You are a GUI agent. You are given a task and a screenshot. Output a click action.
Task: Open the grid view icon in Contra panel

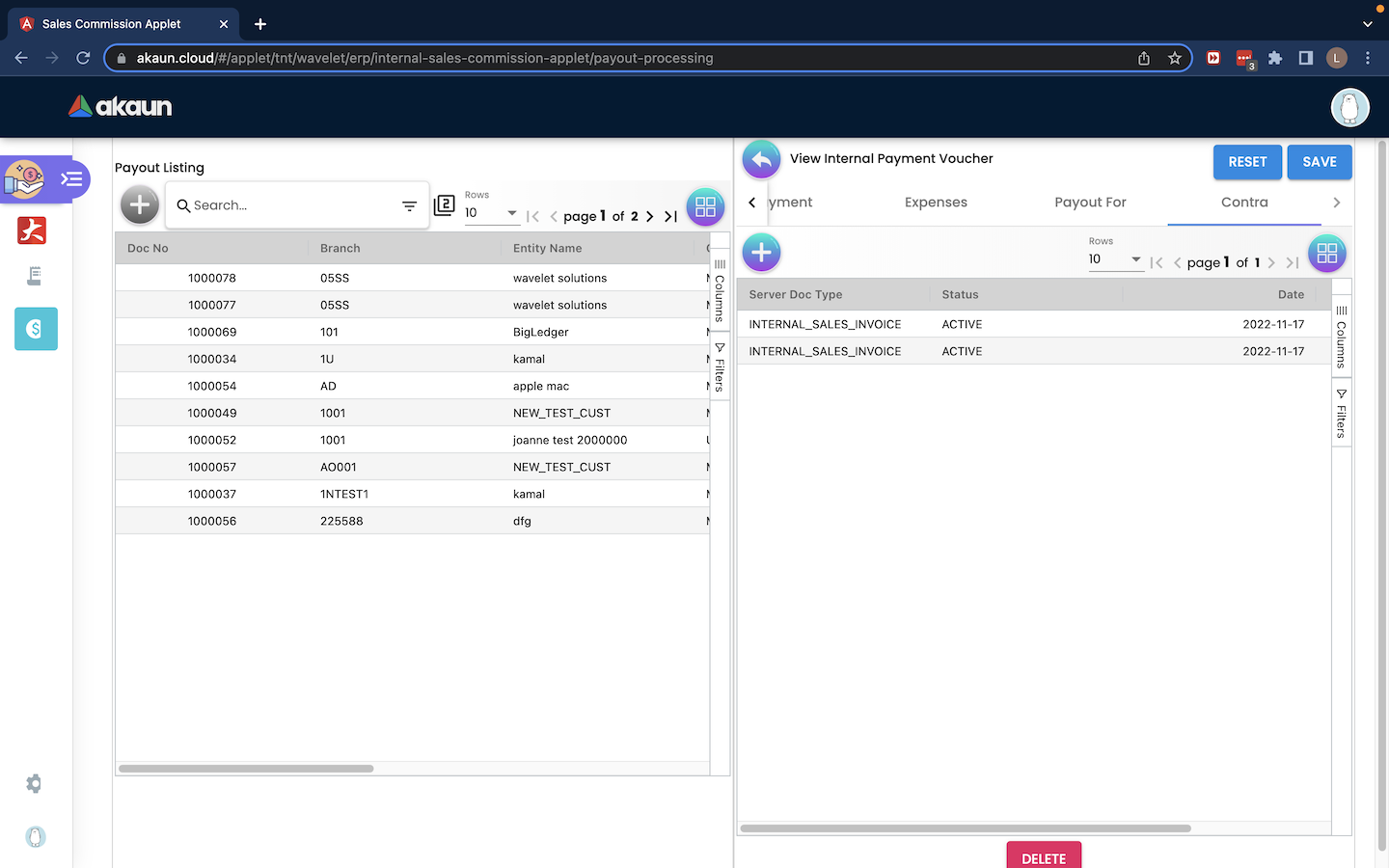[x=1326, y=254]
